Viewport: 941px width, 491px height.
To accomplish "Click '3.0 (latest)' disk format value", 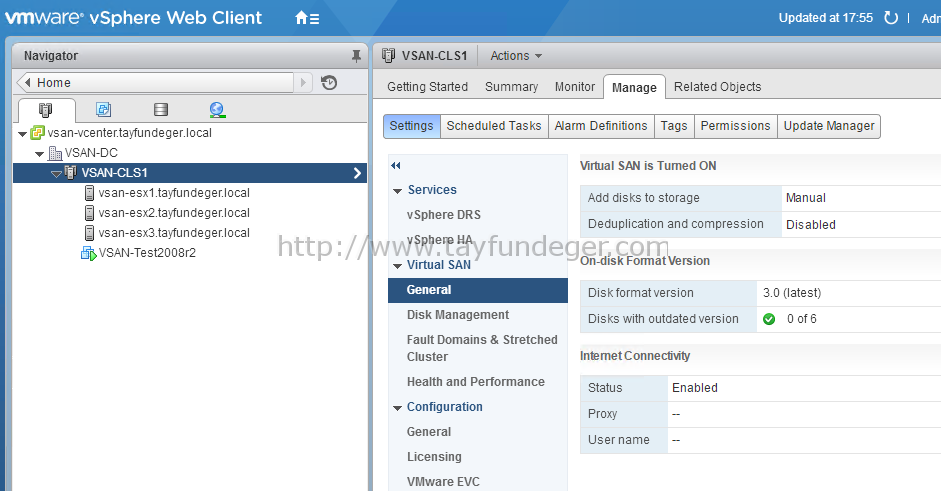I will tap(792, 293).
